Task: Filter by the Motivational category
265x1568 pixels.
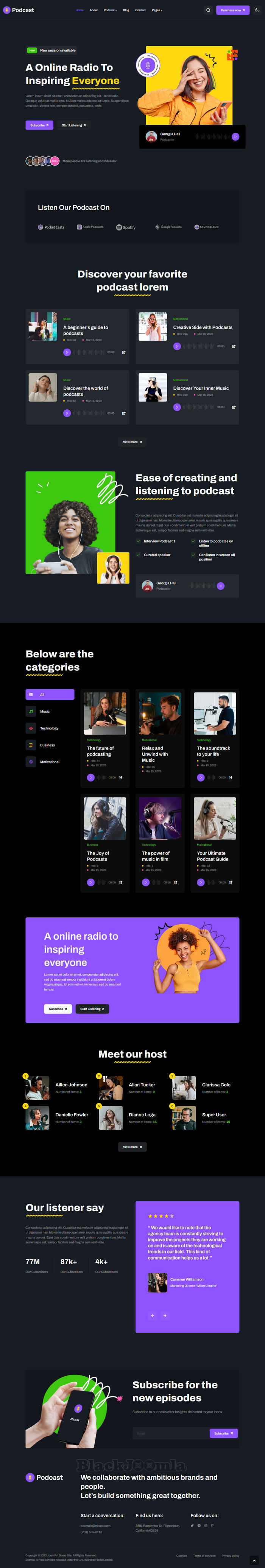Action: [50, 762]
